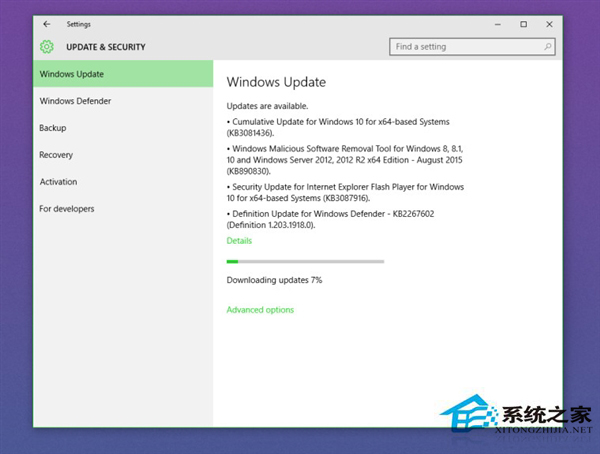Click the Malicious Software Removal Tool entry
This screenshot has width=600, height=454.
[345, 160]
